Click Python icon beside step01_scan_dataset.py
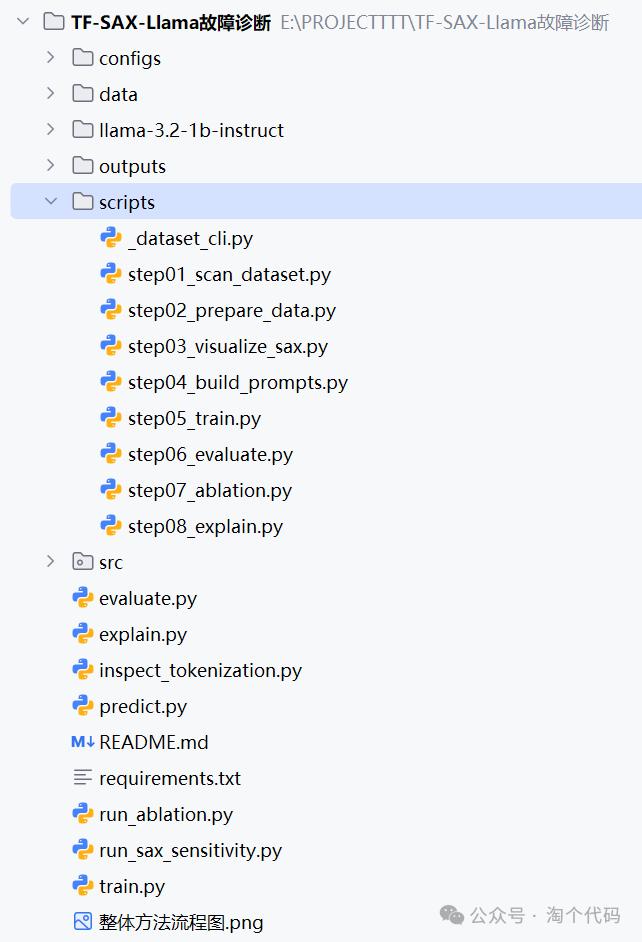642x942 pixels. tap(111, 274)
